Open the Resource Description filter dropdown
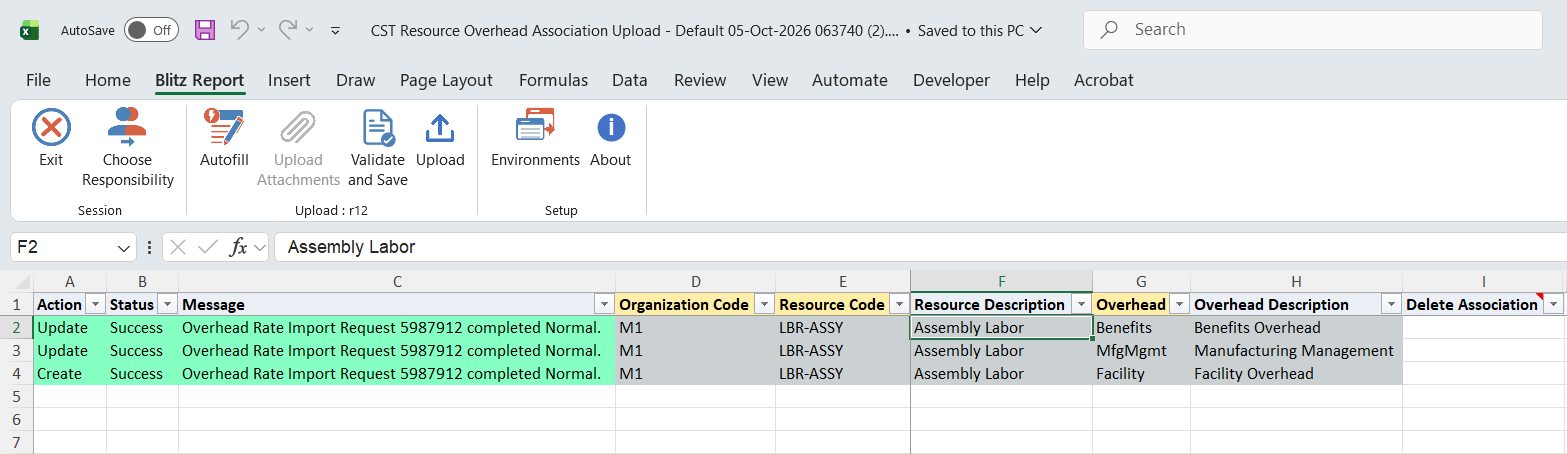The height and width of the screenshot is (454, 1567). 1080,304
